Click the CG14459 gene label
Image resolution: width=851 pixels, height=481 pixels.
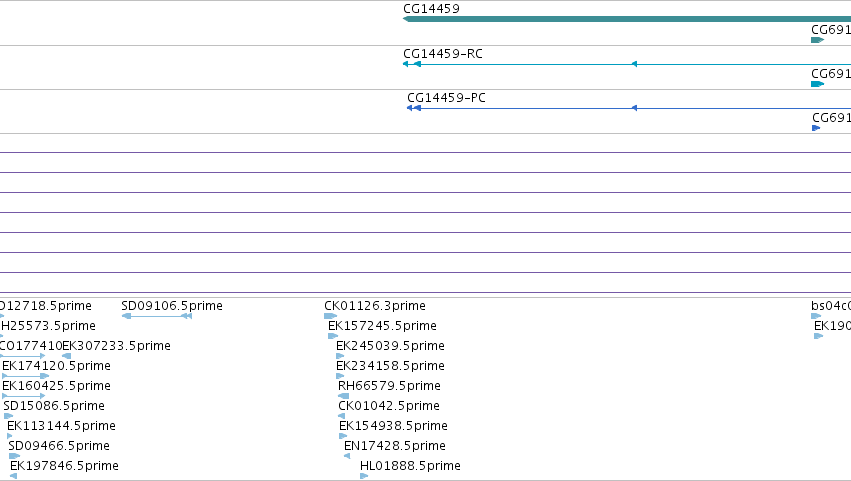click(x=431, y=9)
